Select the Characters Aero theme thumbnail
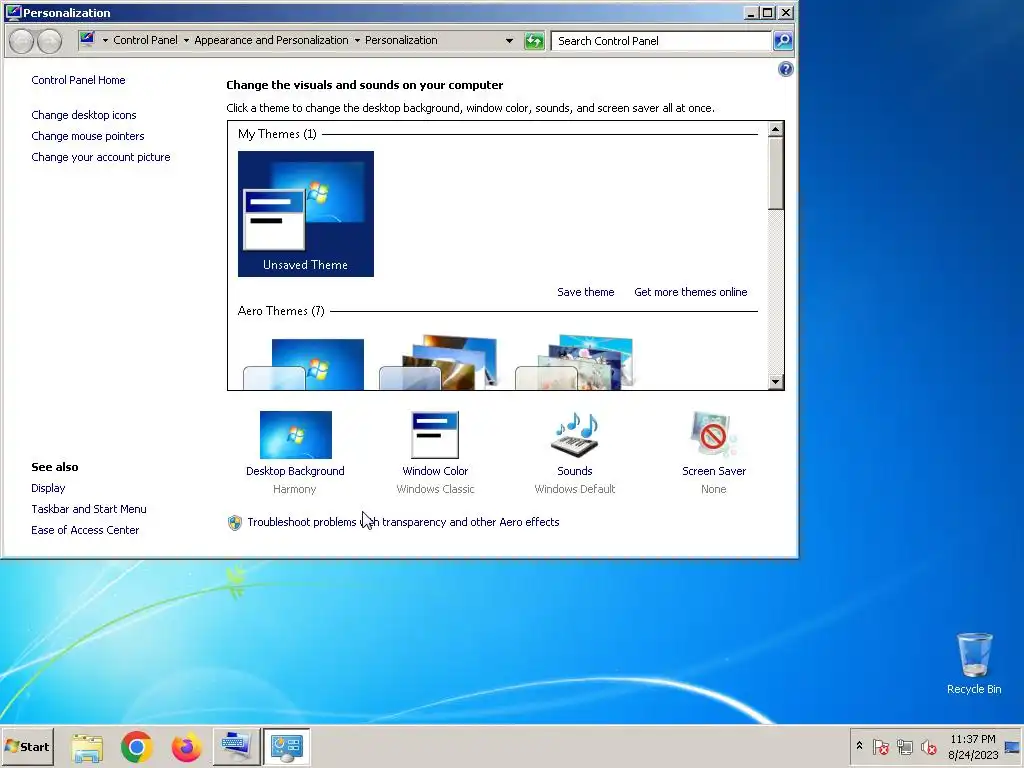 575,363
